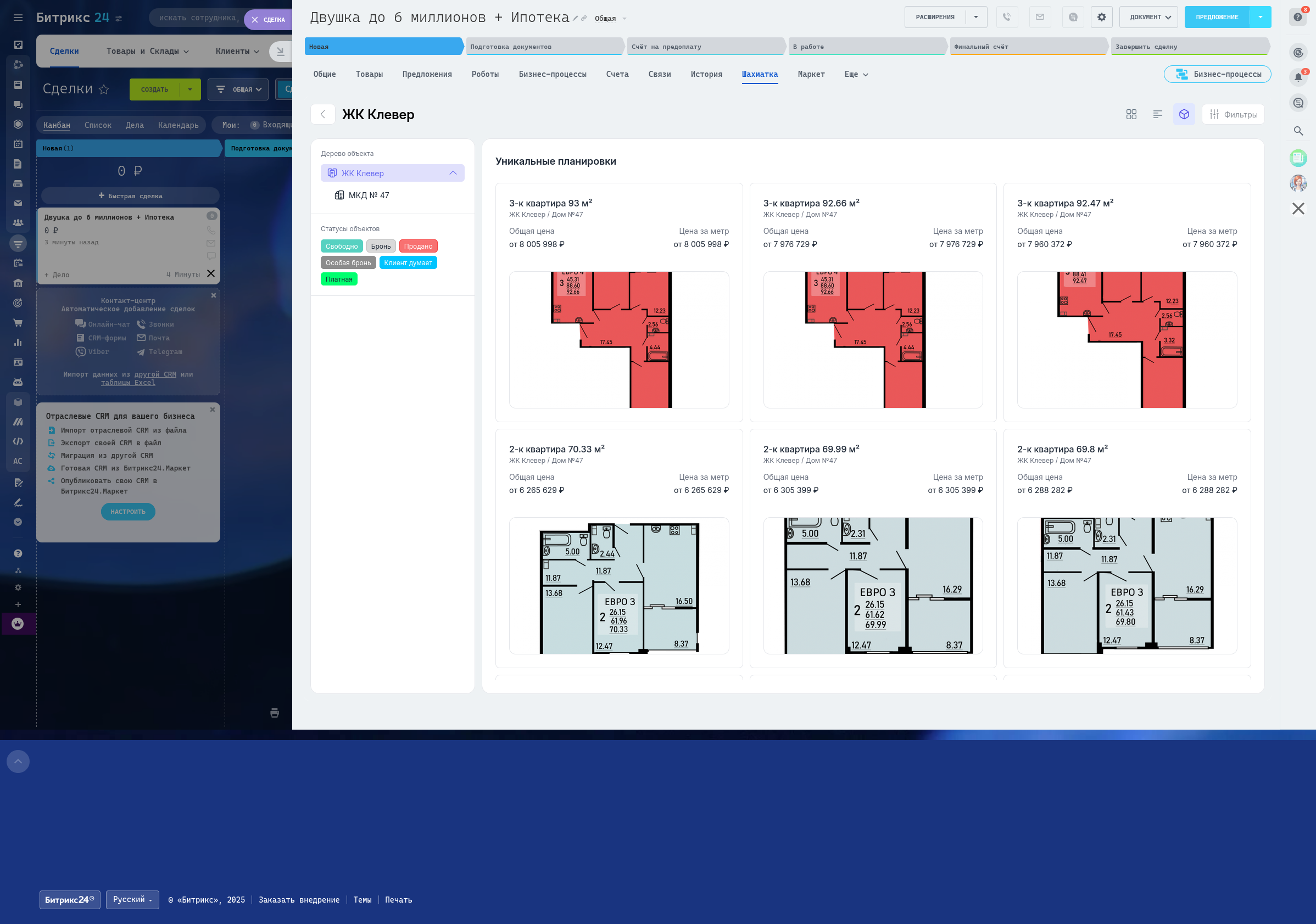The width and height of the screenshot is (1316, 924).
Task: Collapse the ЖК Клевер tree node
Action: 453,173
